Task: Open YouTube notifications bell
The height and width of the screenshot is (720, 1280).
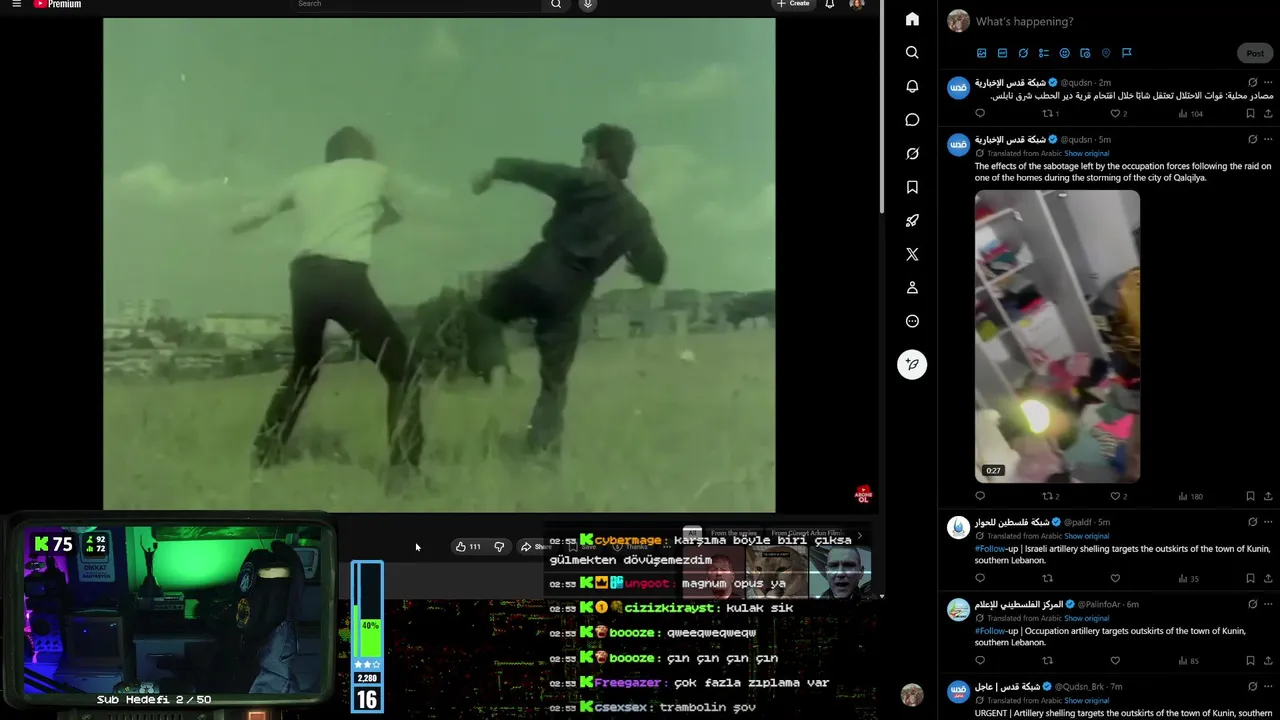Action: click(x=830, y=4)
